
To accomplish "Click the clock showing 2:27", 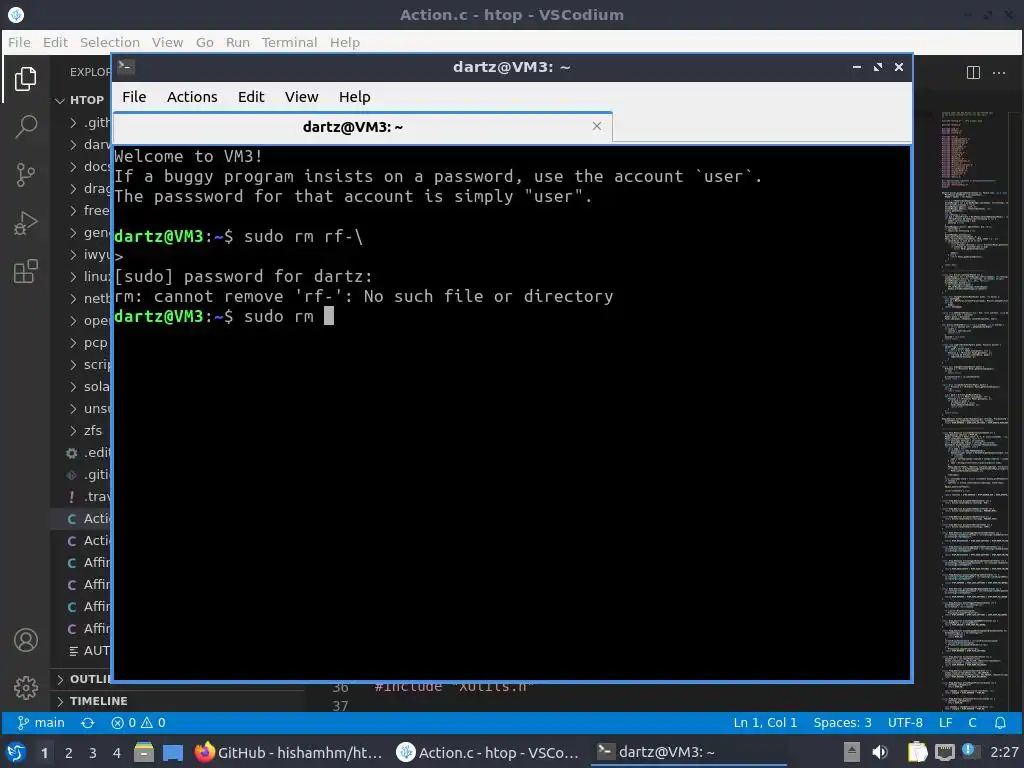I will tap(1004, 752).
